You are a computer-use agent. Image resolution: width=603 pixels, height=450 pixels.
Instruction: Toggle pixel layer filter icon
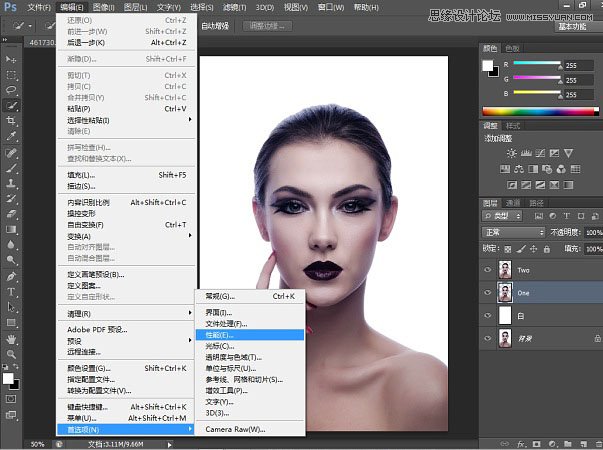tap(539, 216)
